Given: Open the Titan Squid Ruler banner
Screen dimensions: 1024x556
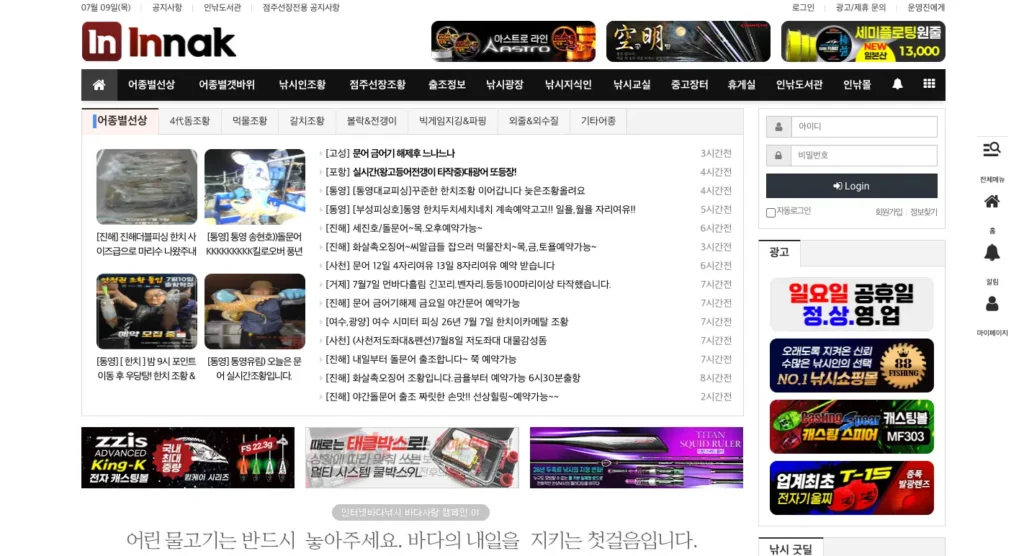Looking at the screenshot, I should [x=636, y=457].
